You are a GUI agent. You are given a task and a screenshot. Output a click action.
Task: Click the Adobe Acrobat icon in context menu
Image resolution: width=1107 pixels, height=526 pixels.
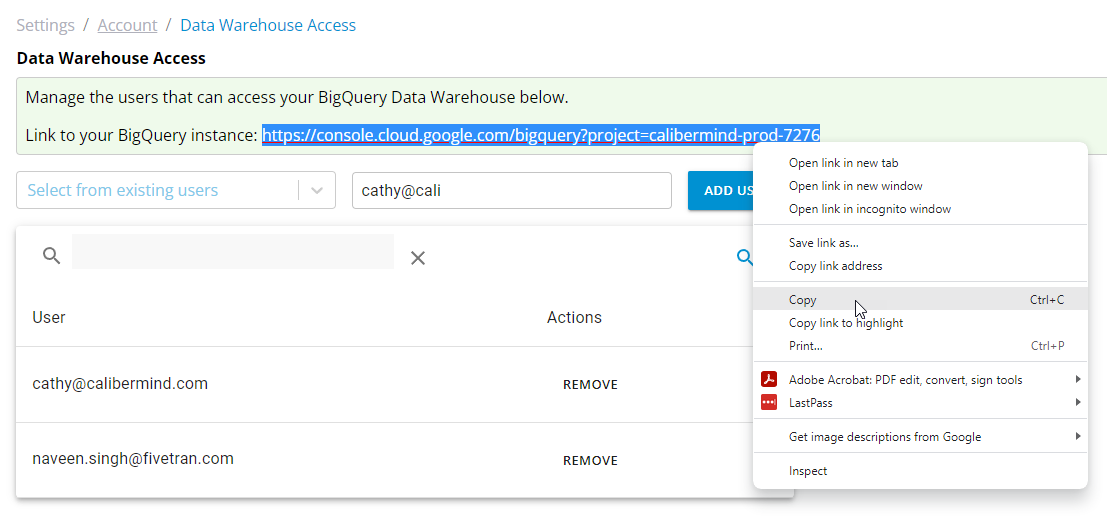(769, 380)
